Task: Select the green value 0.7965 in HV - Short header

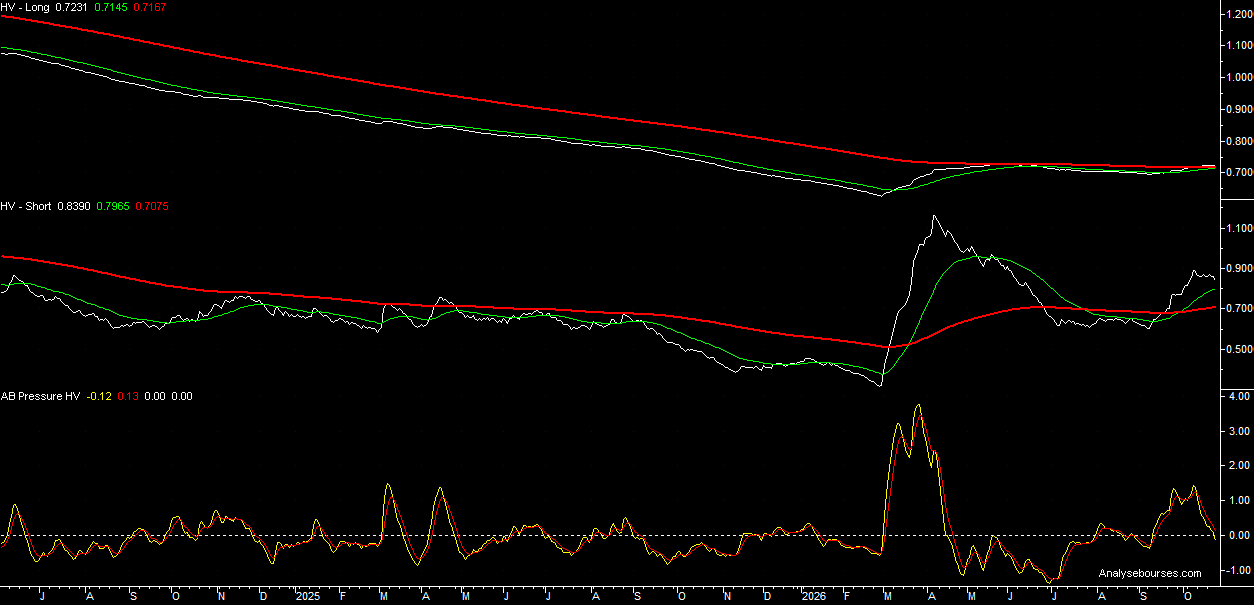Action: (x=112, y=205)
